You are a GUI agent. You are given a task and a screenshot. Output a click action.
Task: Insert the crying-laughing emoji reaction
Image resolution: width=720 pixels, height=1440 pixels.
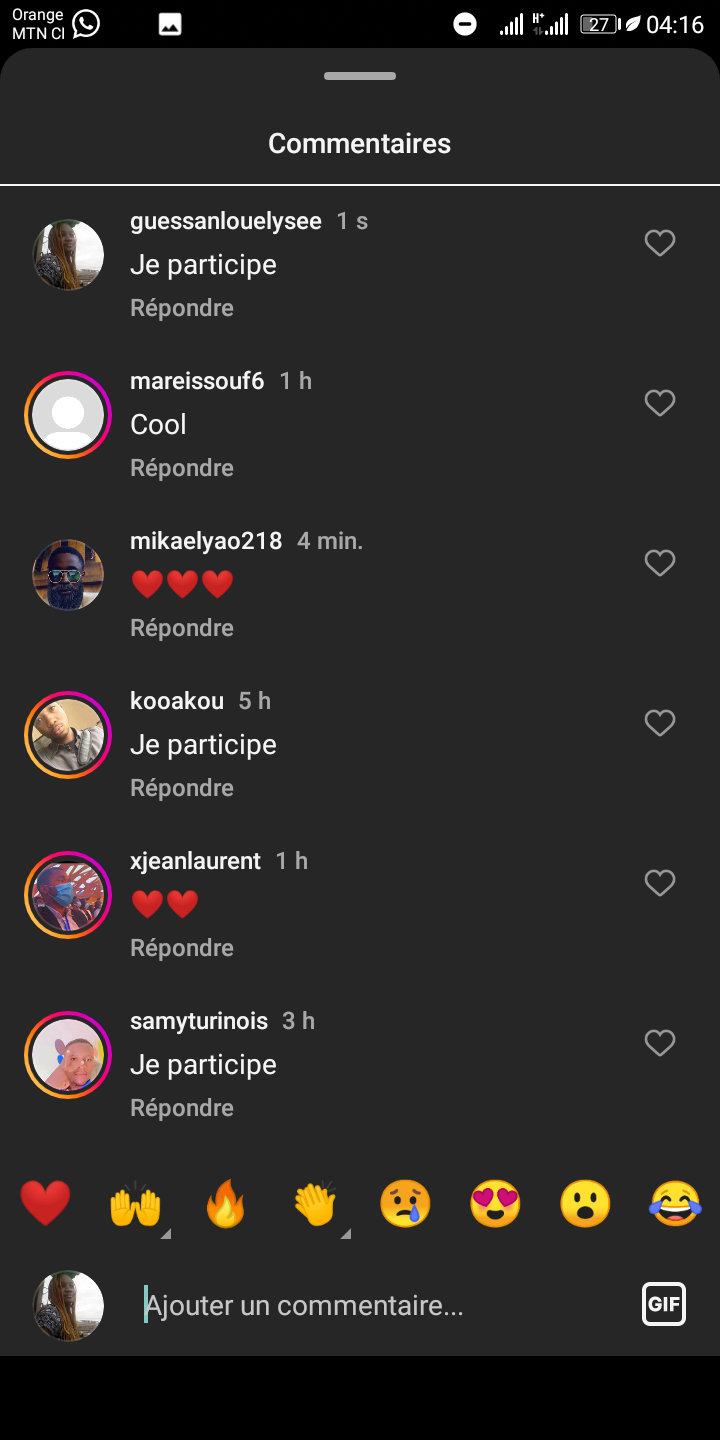[675, 1203]
